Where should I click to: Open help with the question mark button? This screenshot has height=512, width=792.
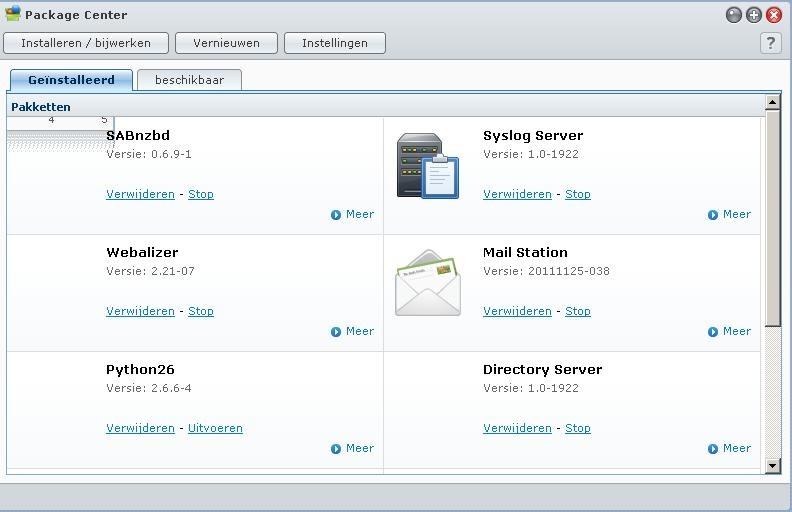point(770,43)
